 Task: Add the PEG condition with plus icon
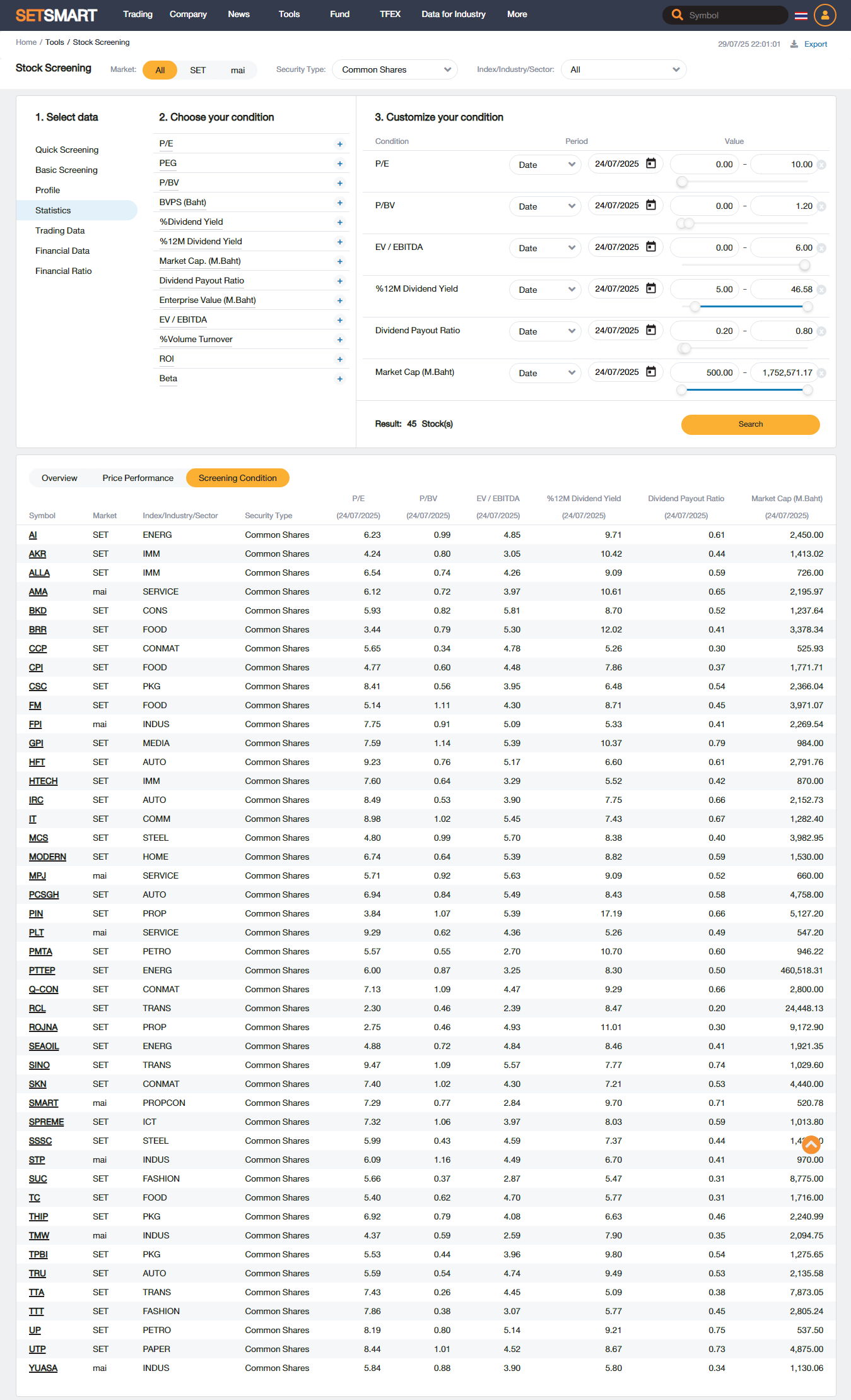(x=340, y=163)
